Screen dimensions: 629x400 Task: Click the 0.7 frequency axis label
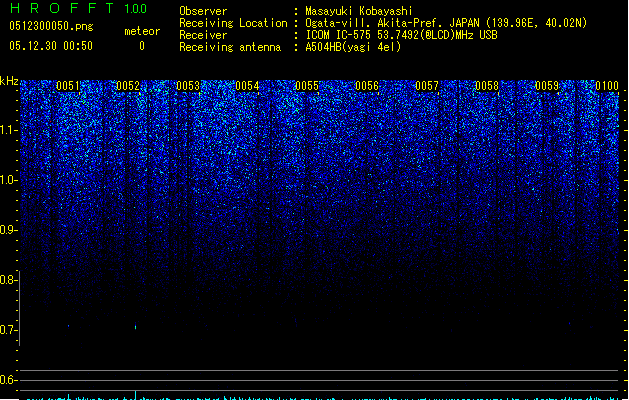click(8, 330)
